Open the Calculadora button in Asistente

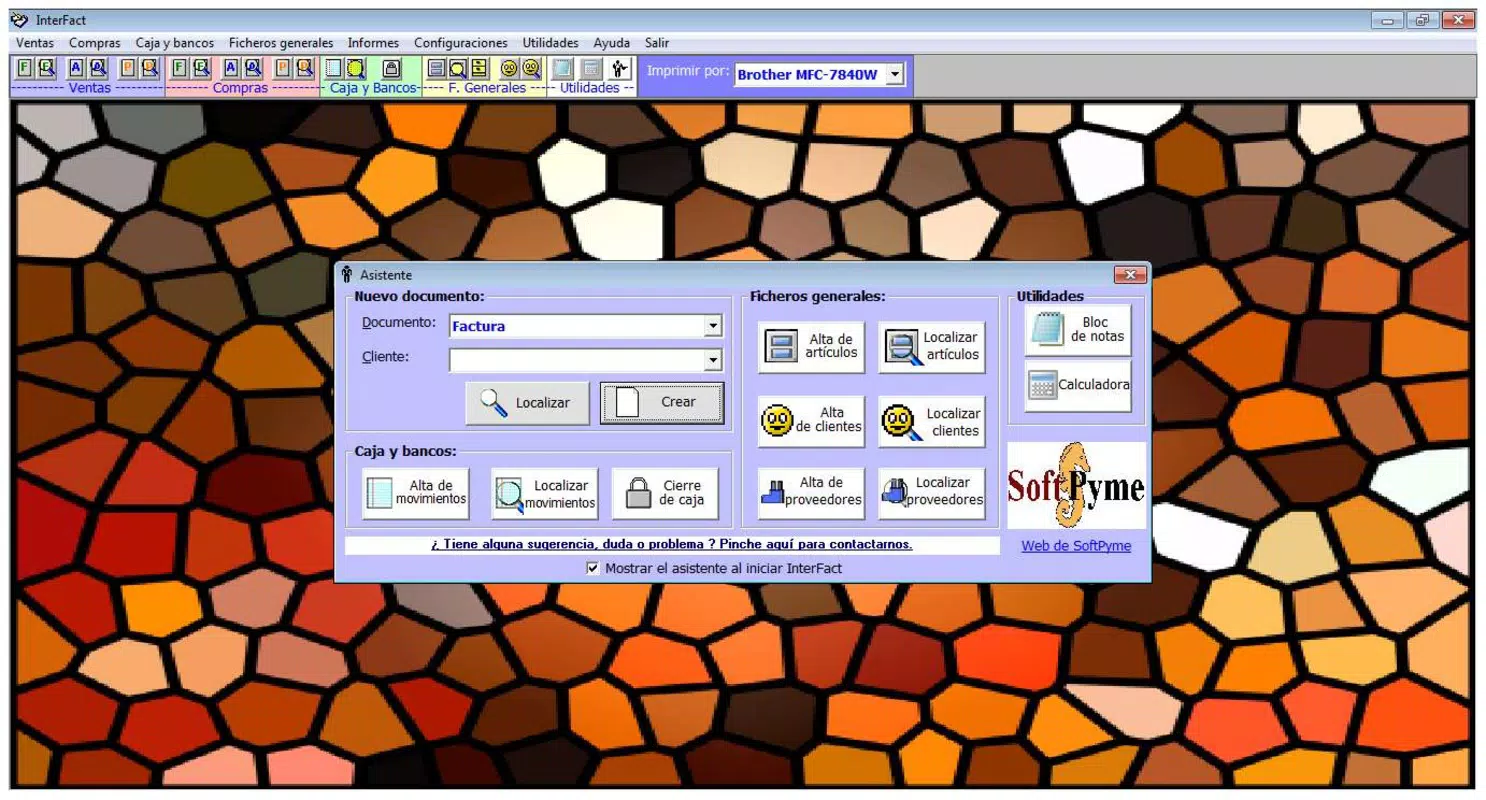coord(1078,386)
